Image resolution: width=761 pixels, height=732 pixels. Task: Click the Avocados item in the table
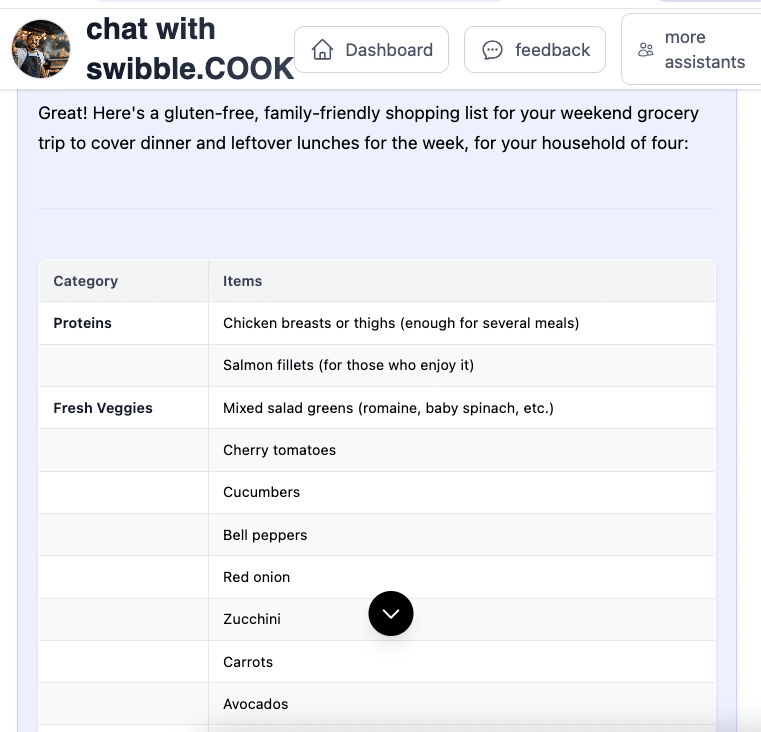click(256, 704)
